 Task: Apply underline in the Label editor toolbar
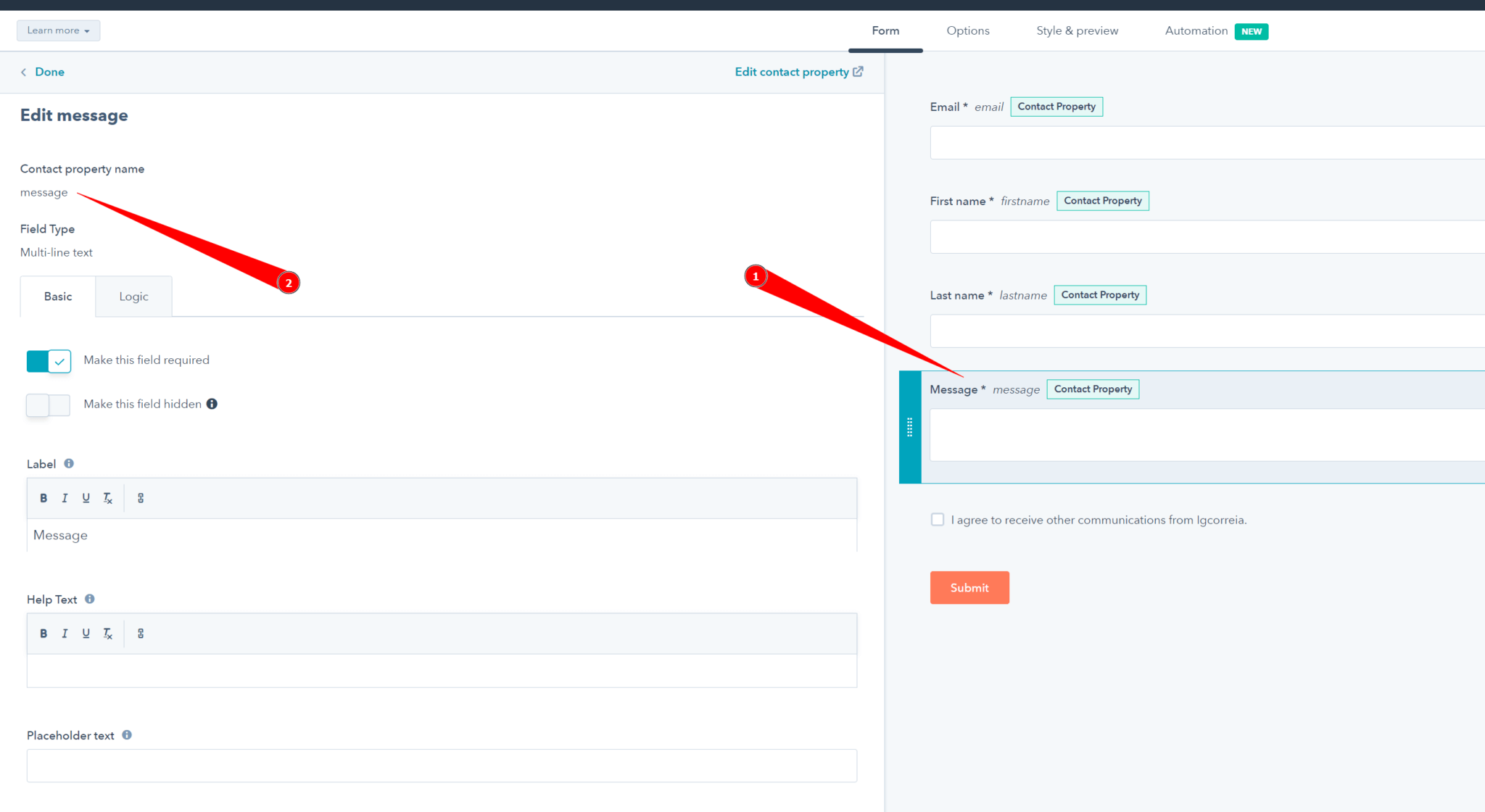(86, 498)
